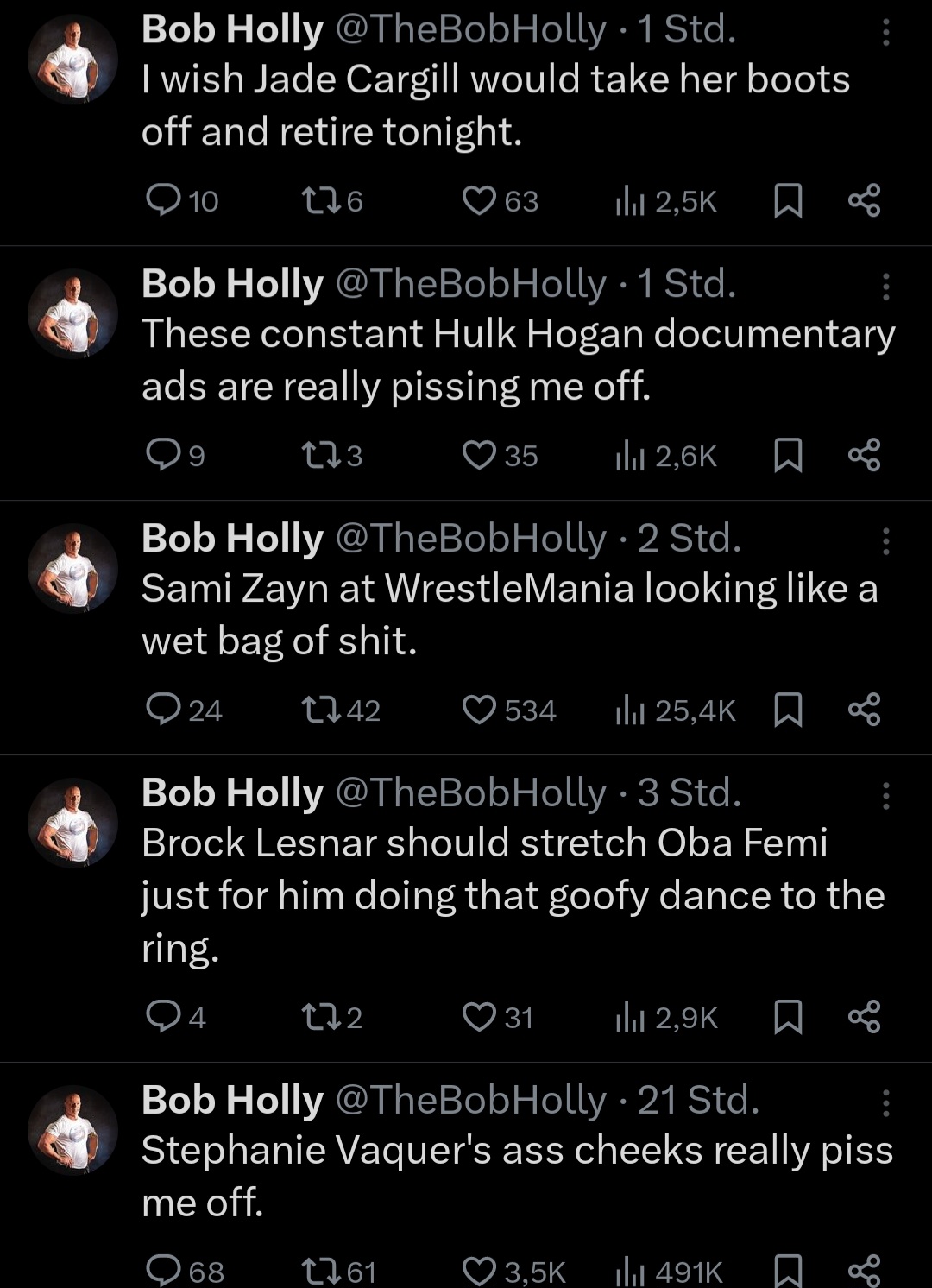Open more options on the Sami Zayn tweet

click(x=885, y=541)
